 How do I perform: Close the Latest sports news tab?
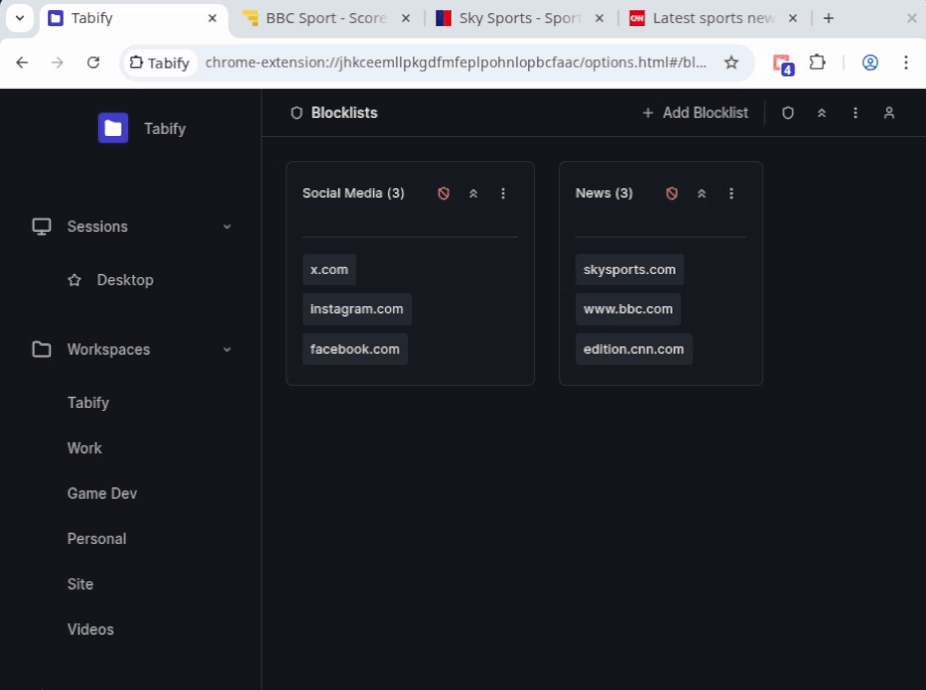pos(793,18)
